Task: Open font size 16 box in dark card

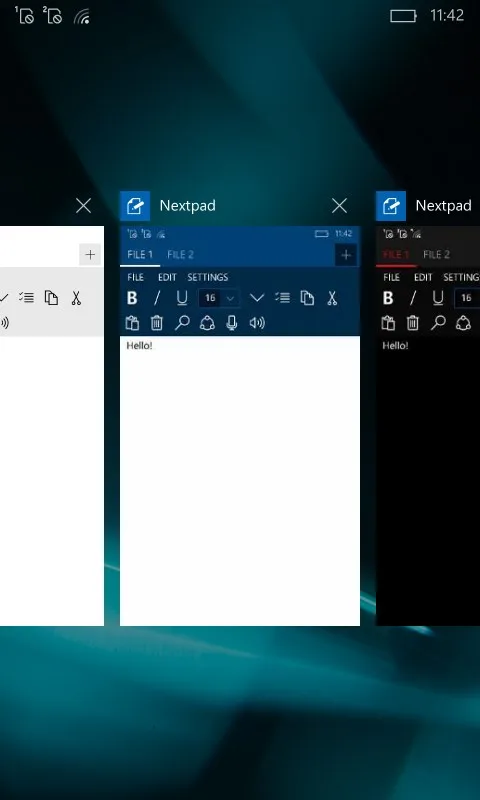Action: click(467, 298)
